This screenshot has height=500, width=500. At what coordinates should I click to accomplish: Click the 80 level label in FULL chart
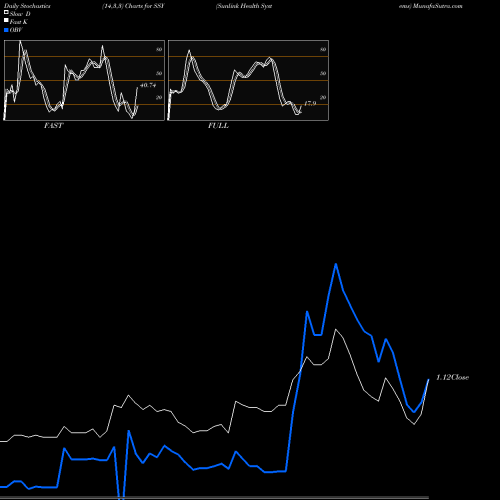[x=323, y=49]
